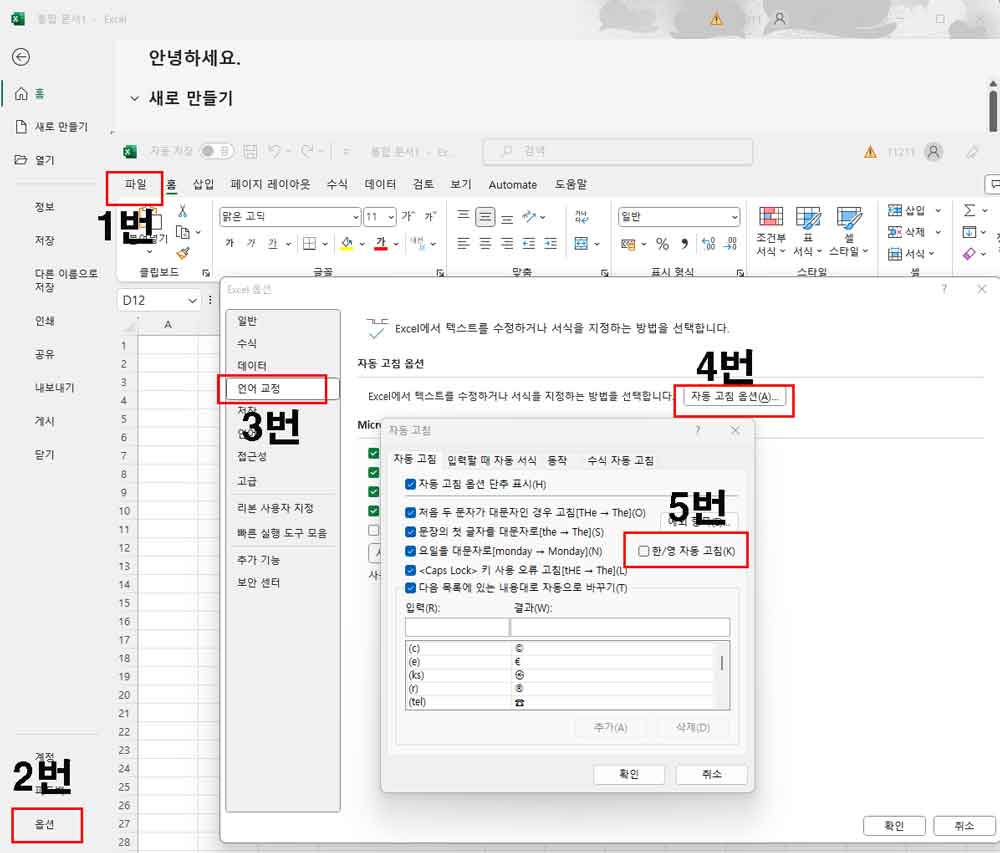Switch to 입력할 때 자동 서식 tab

coord(492,460)
